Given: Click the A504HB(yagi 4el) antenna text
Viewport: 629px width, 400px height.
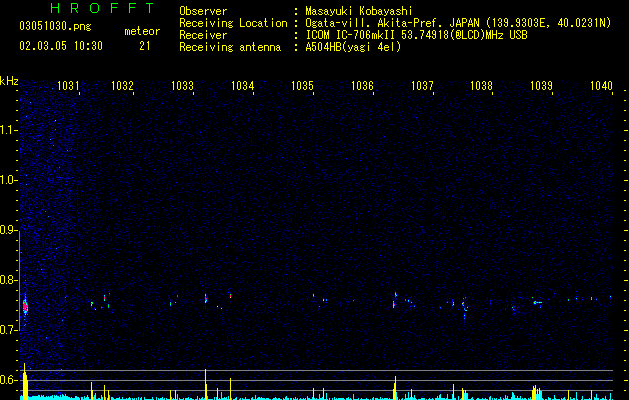Looking at the screenshot, I should coord(353,47).
